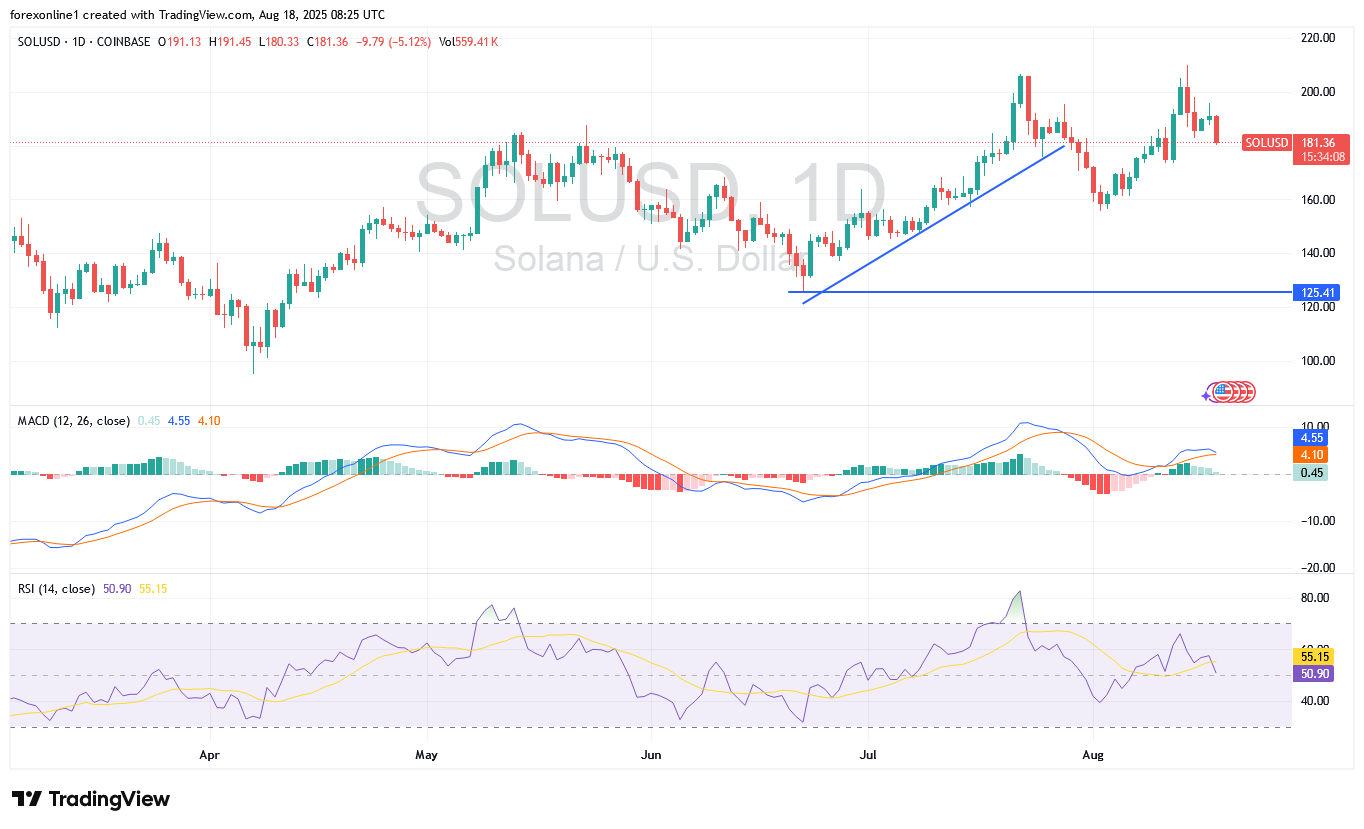This screenshot has width=1364, height=829.
Task: Click the SOLUSD · 1D · COINBASE symbol title
Action: pos(85,42)
